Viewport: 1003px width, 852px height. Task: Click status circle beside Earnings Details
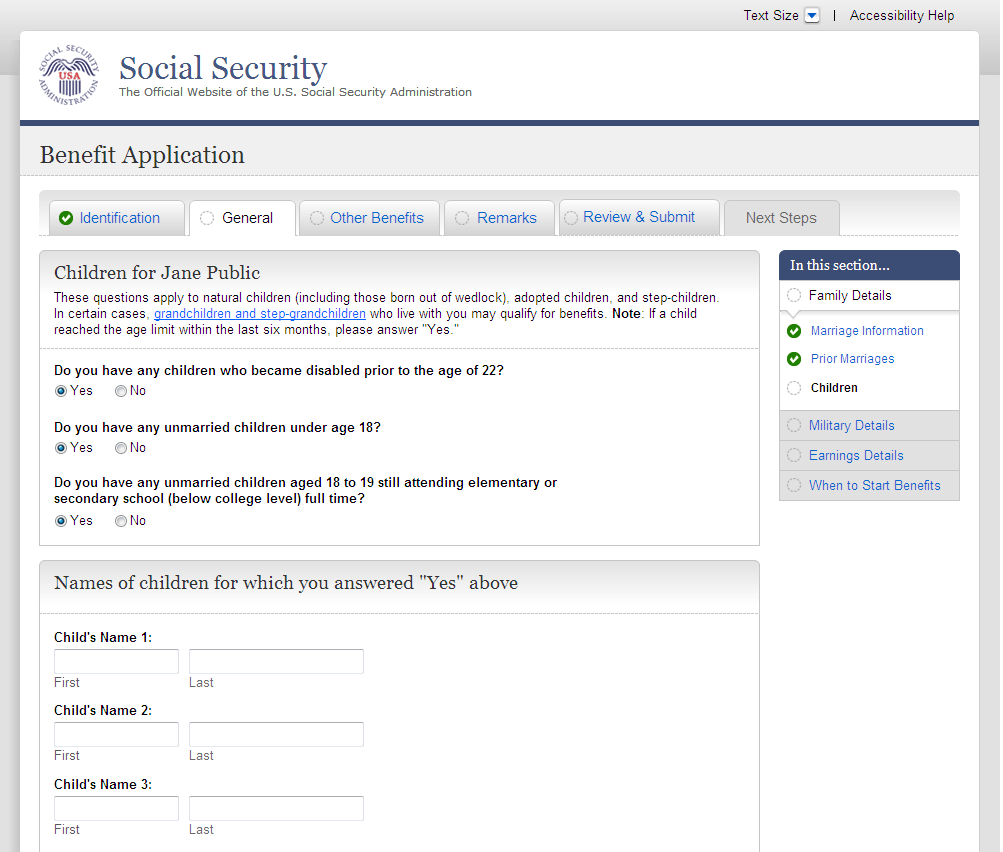pos(794,456)
